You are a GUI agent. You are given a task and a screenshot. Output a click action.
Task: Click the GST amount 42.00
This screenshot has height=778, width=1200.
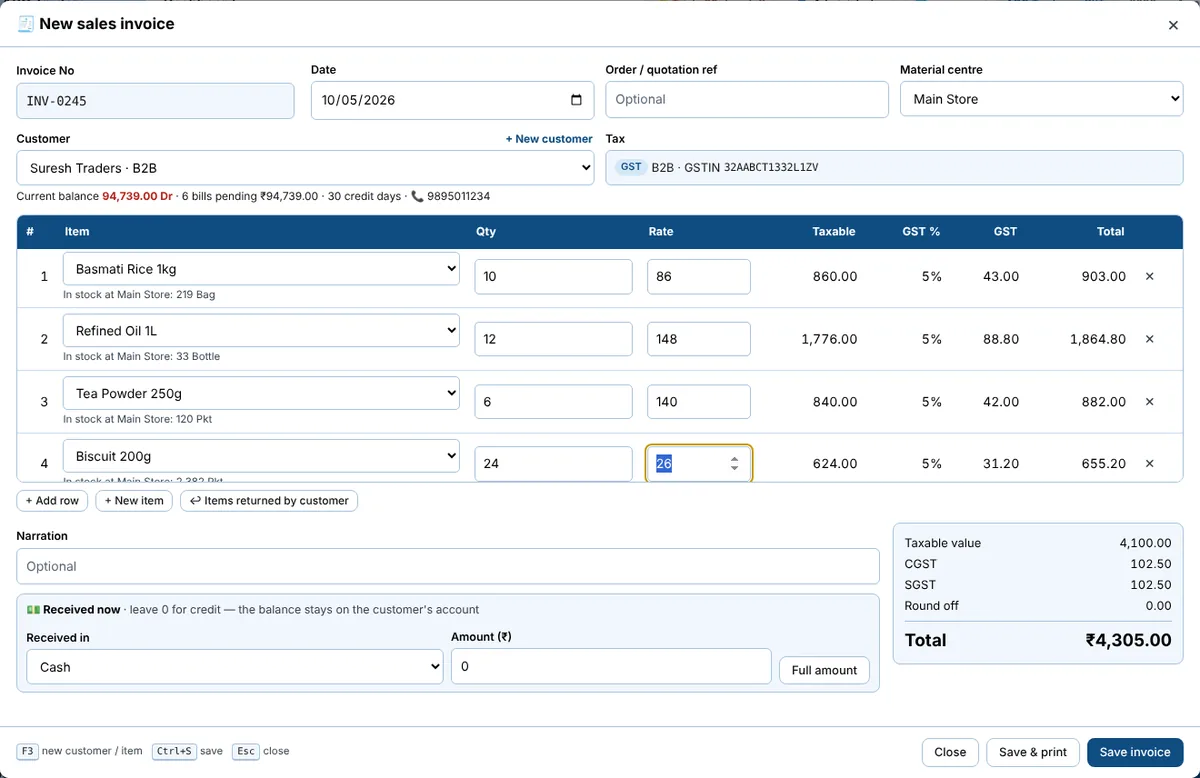(1001, 401)
